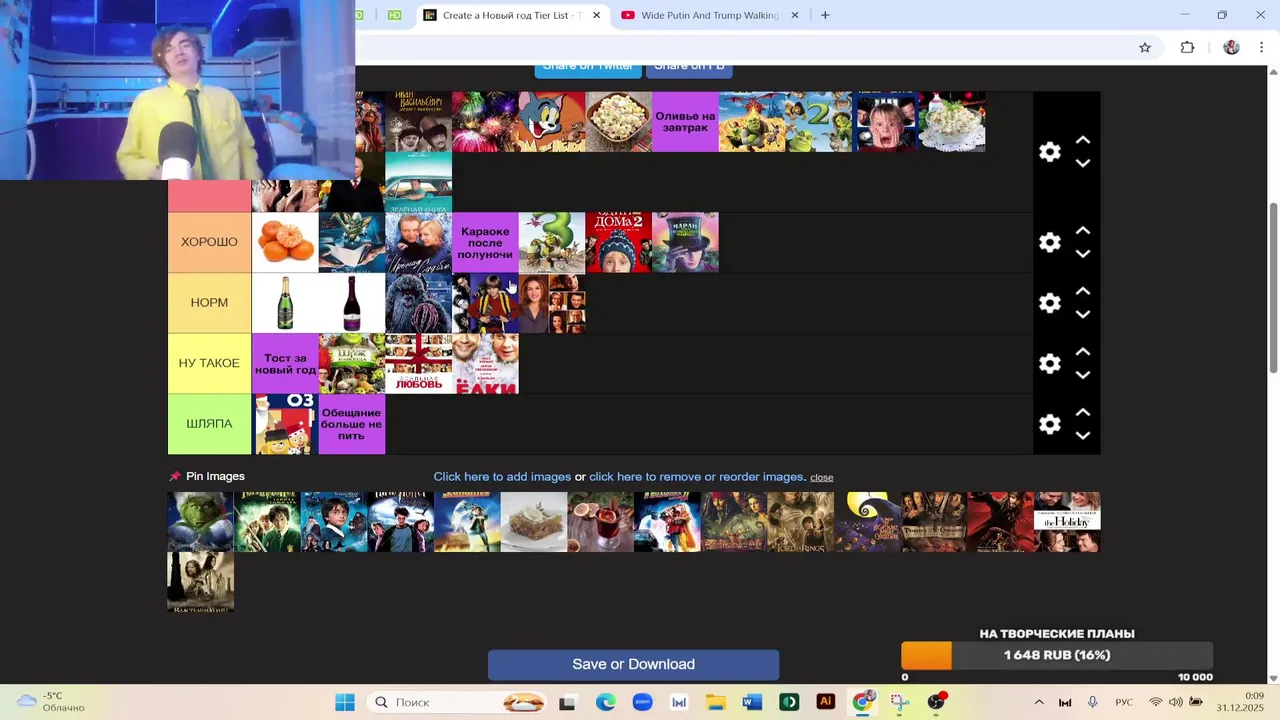Click the orange ХОРОШО tier label
Screen dimensions: 1280x720
pos(209,242)
